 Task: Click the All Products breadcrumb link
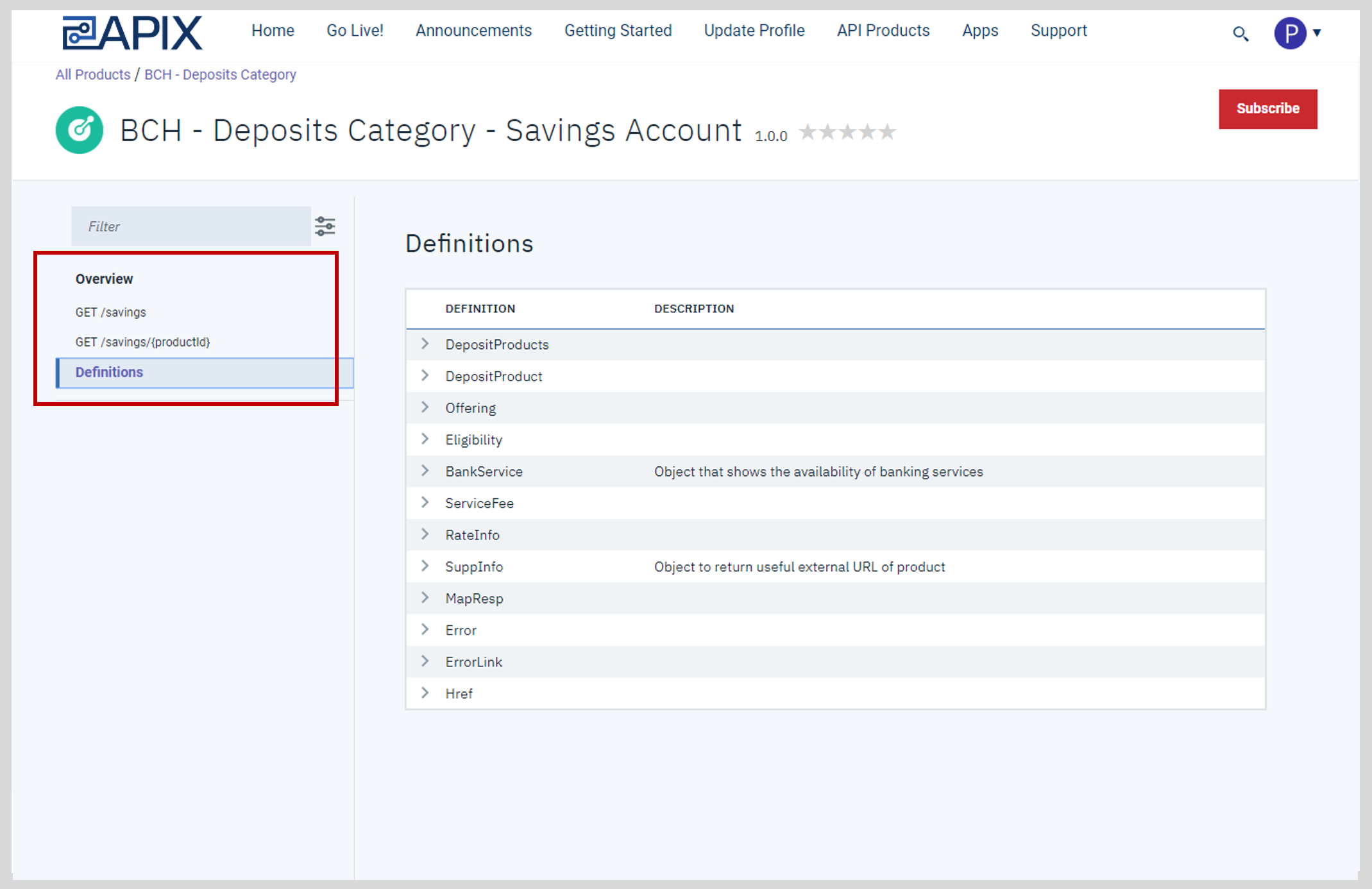click(x=93, y=74)
